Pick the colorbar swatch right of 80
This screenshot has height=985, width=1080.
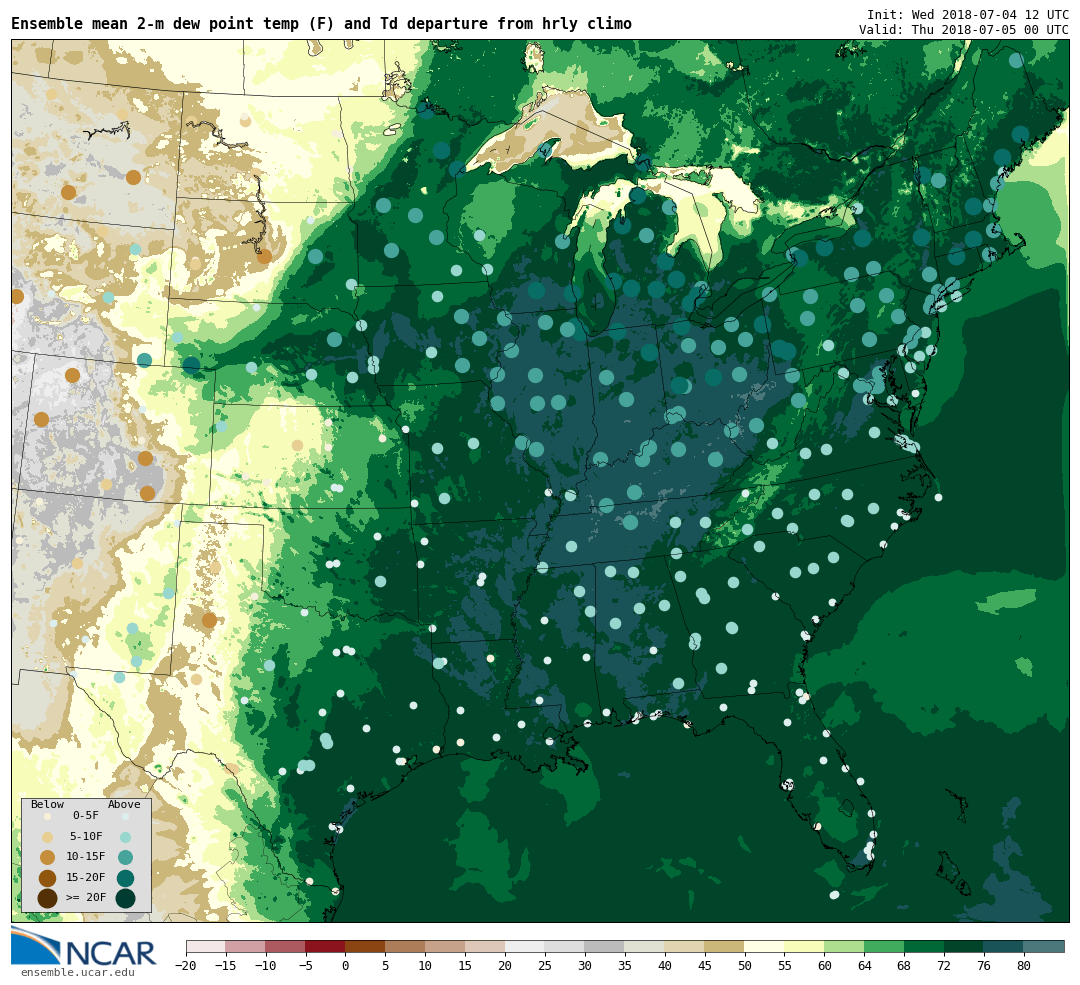pyautogui.click(x=1044, y=946)
